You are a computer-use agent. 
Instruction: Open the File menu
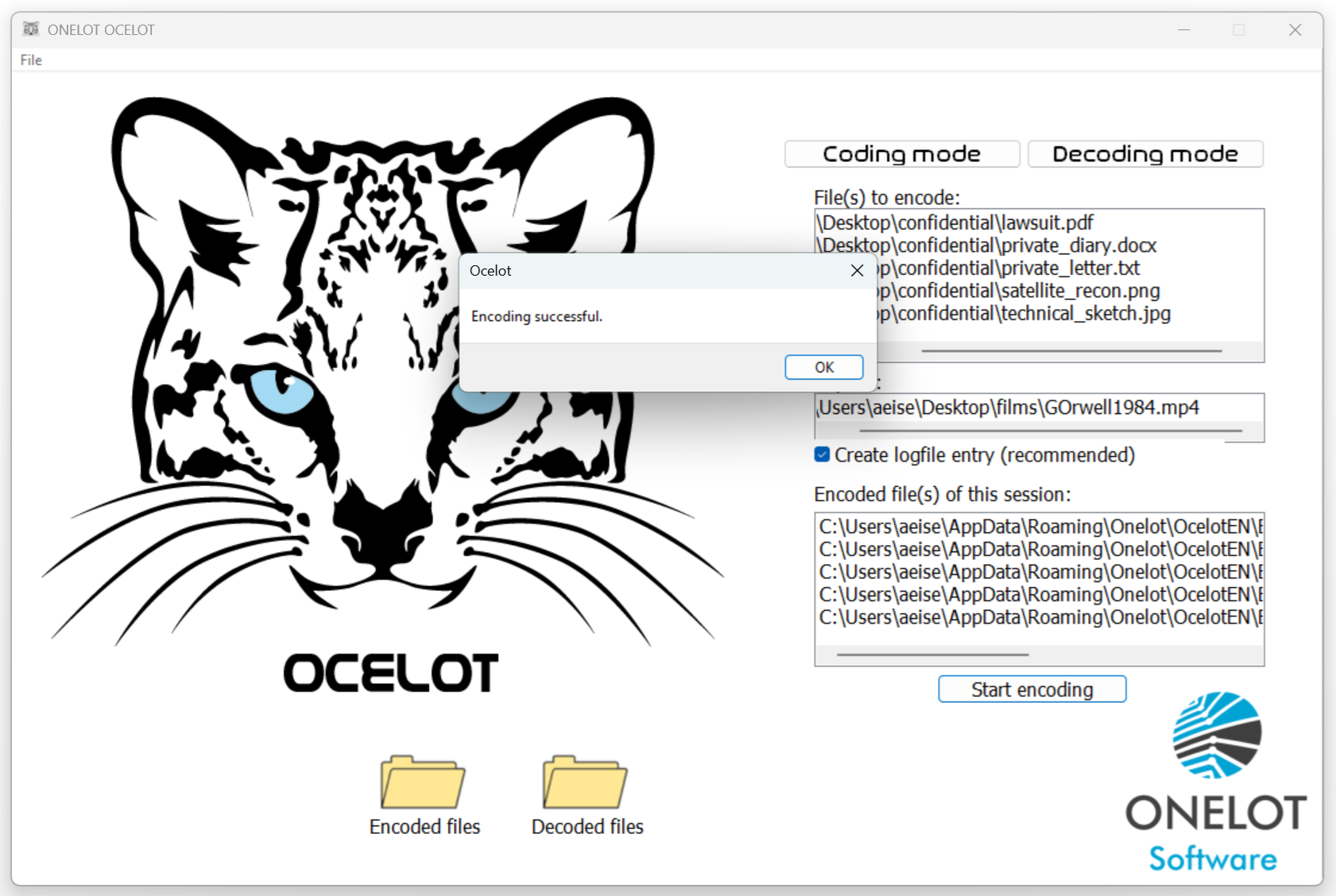[x=31, y=60]
